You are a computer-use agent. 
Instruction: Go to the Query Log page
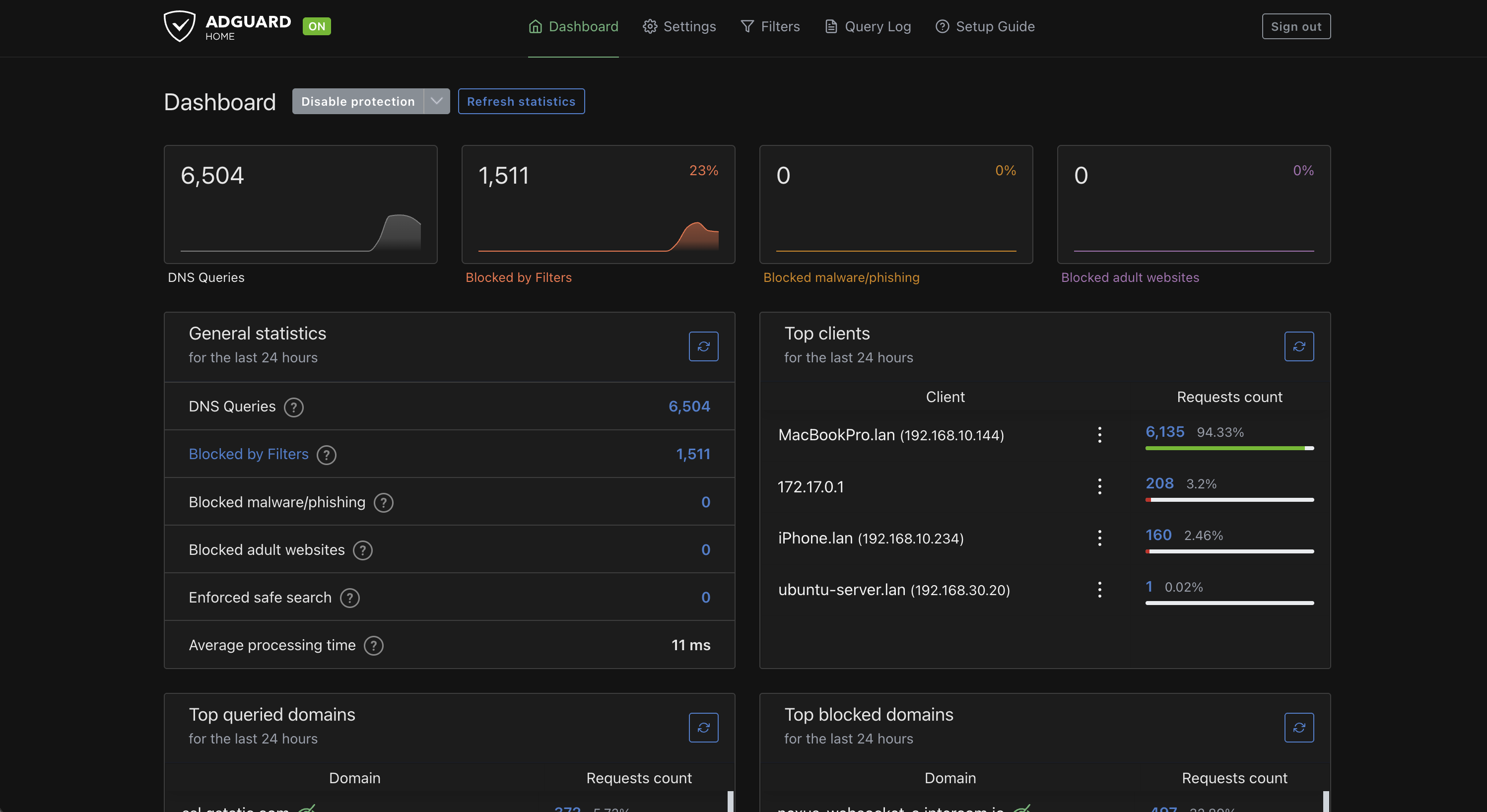[868, 26]
